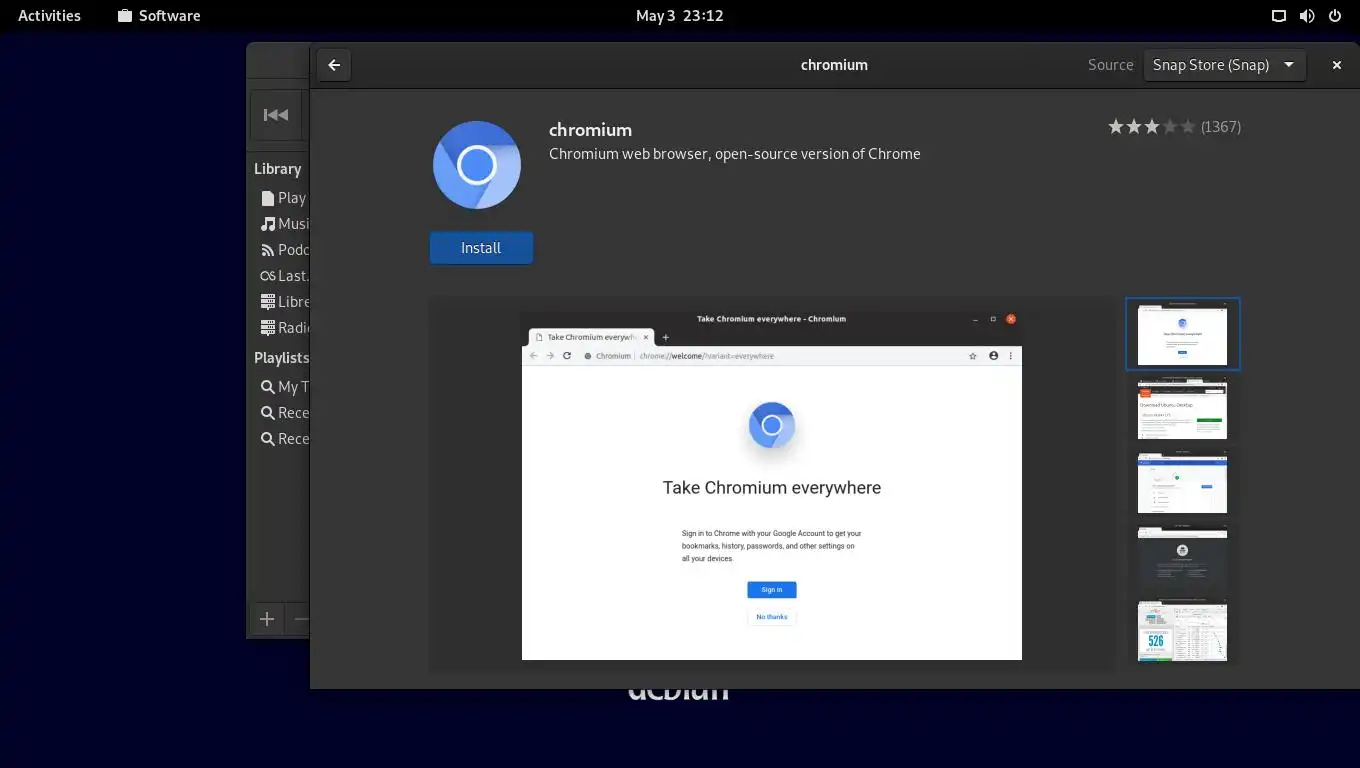Click the Source label
1360x768 pixels.
[1110, 65]
